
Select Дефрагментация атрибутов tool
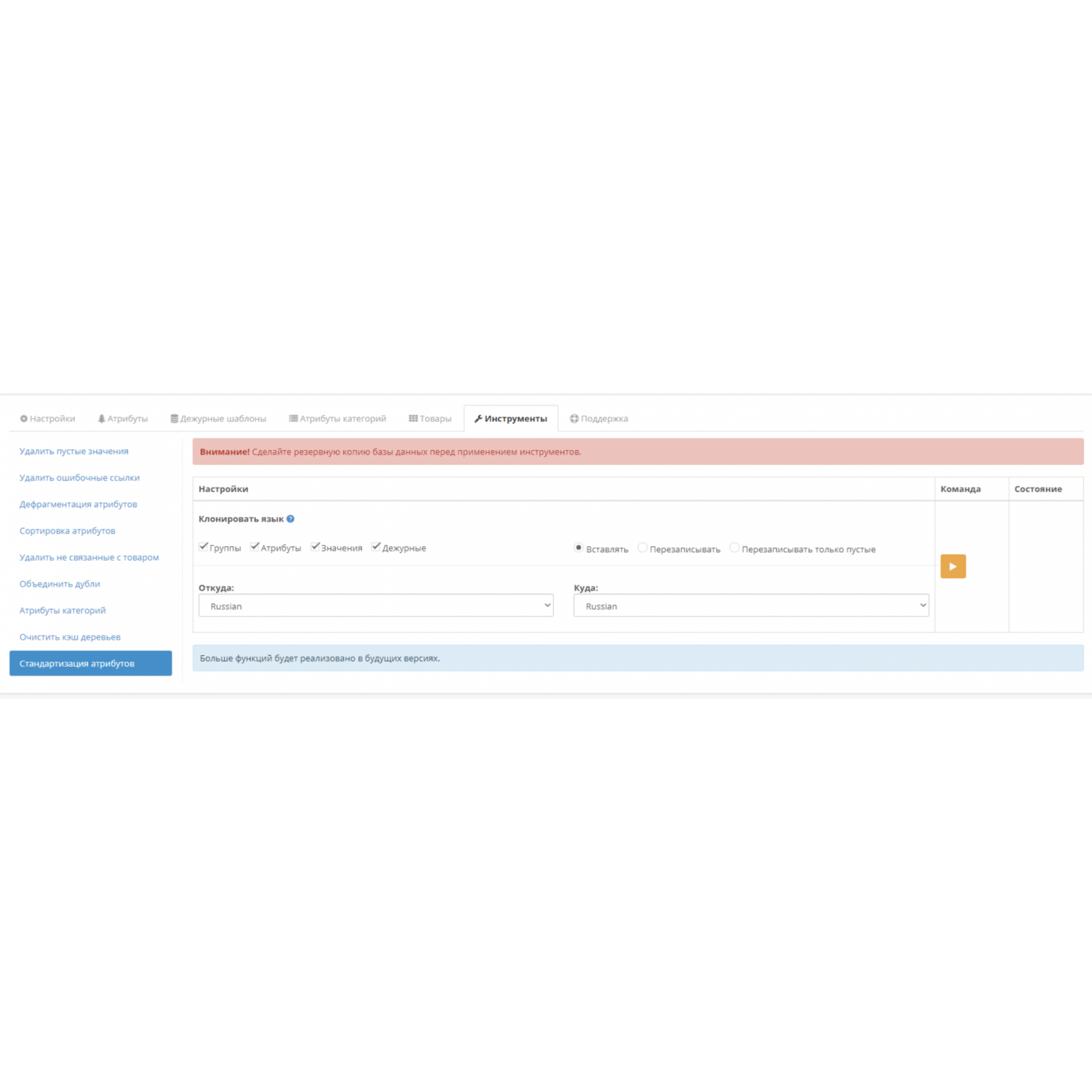click(x=78, y=505)
